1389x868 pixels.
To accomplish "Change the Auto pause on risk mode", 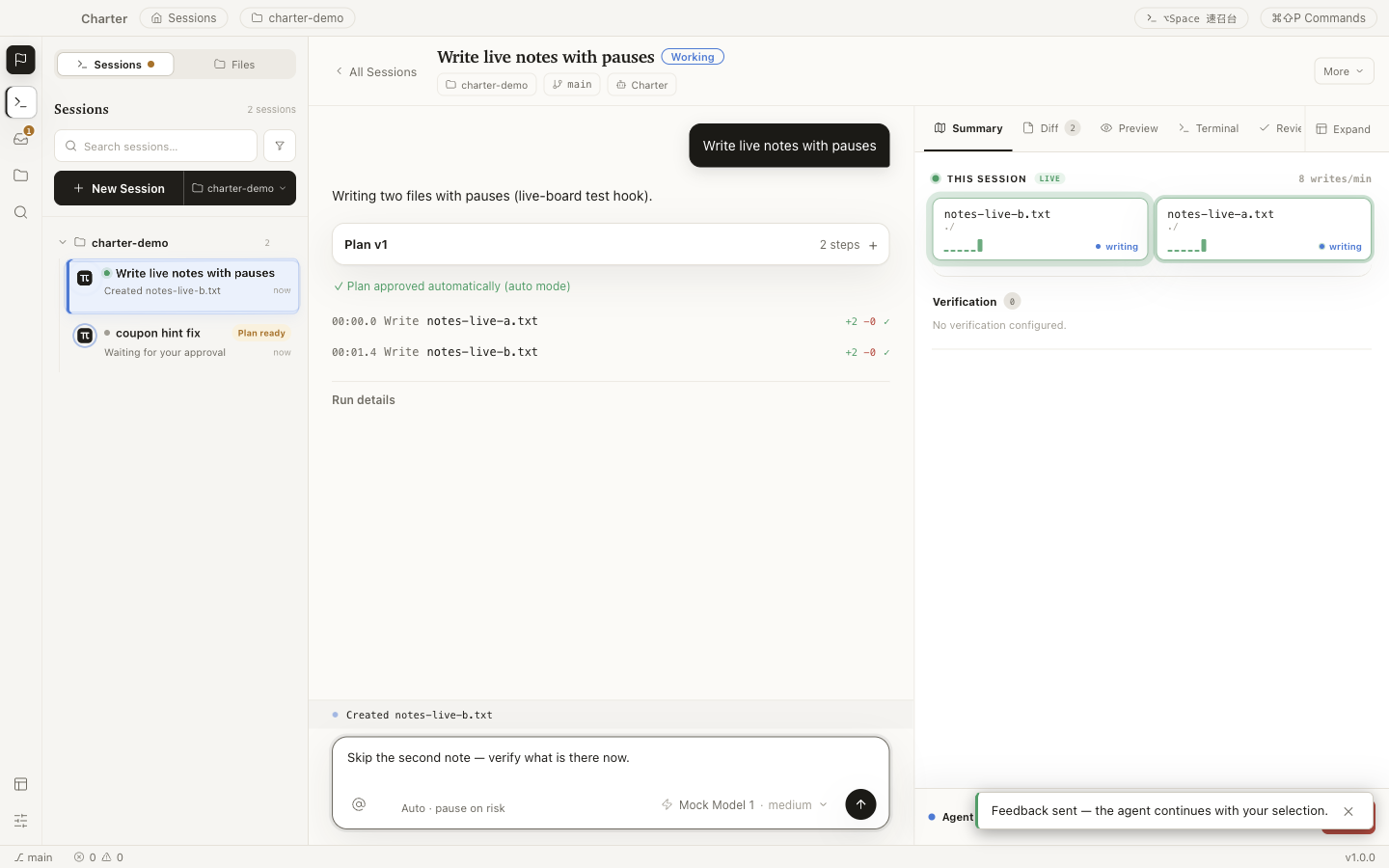I will coord(452,808).
